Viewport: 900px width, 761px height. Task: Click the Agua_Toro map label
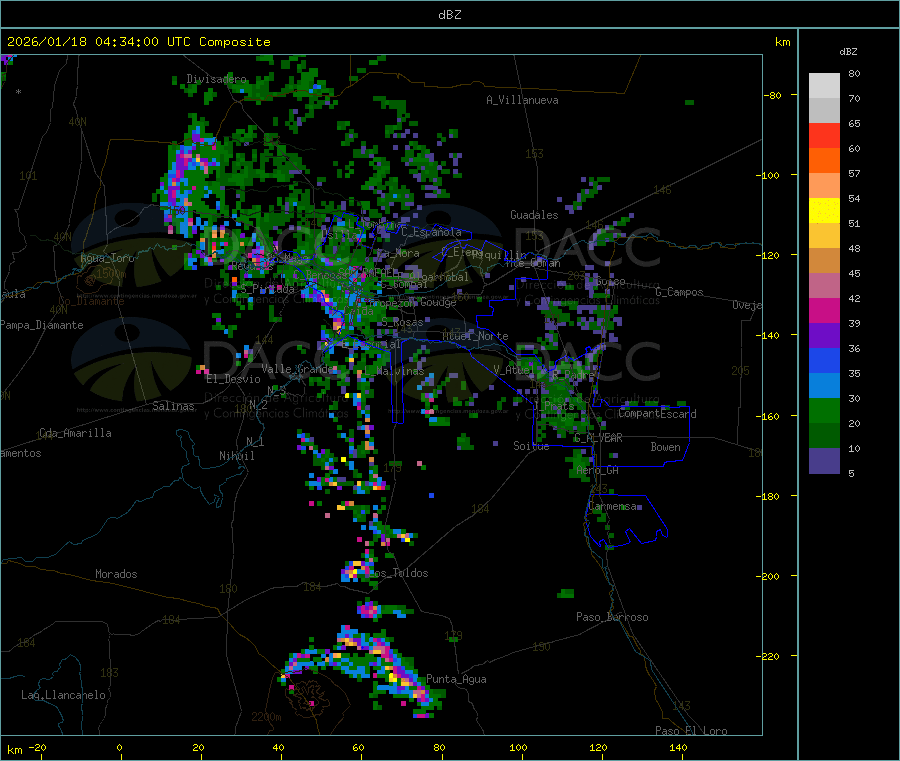coord(107,258)
